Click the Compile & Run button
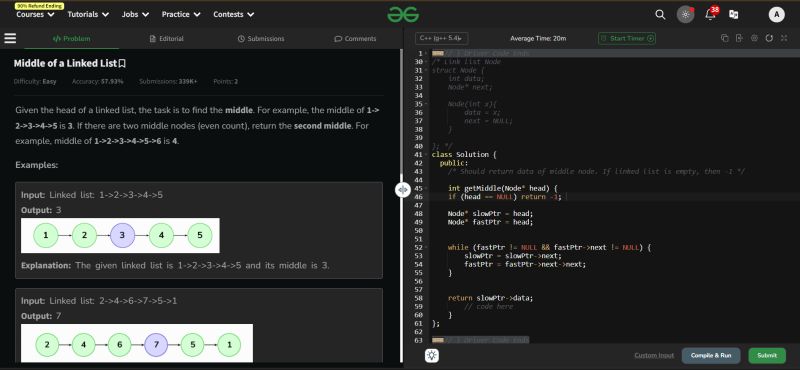The width and height of the screenshot is (800, 370). click(x=711, y=356)
